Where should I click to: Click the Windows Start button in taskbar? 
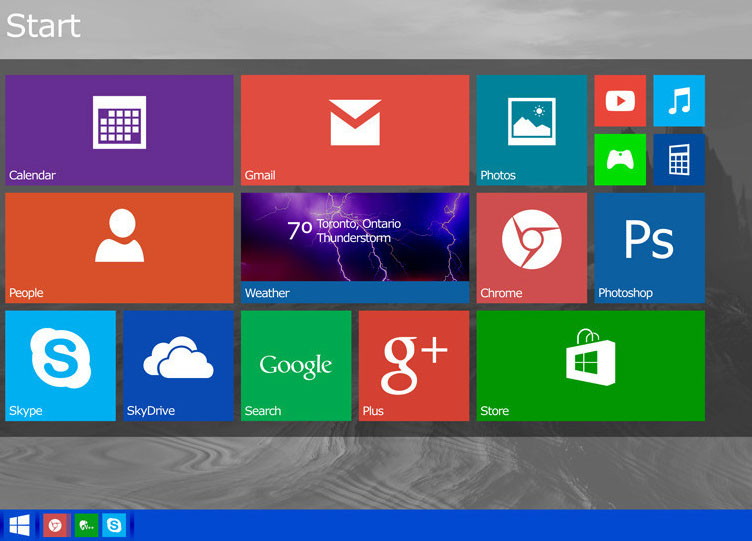click(x=20, y=525)
